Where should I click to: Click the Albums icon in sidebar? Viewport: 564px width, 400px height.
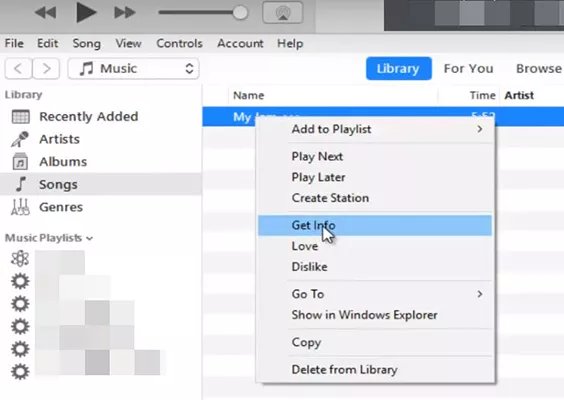pos(20,162)
